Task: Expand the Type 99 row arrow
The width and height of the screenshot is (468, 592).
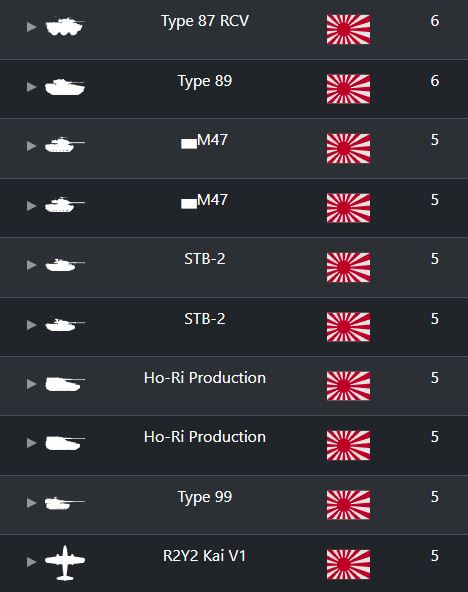Action: (32, 503)
